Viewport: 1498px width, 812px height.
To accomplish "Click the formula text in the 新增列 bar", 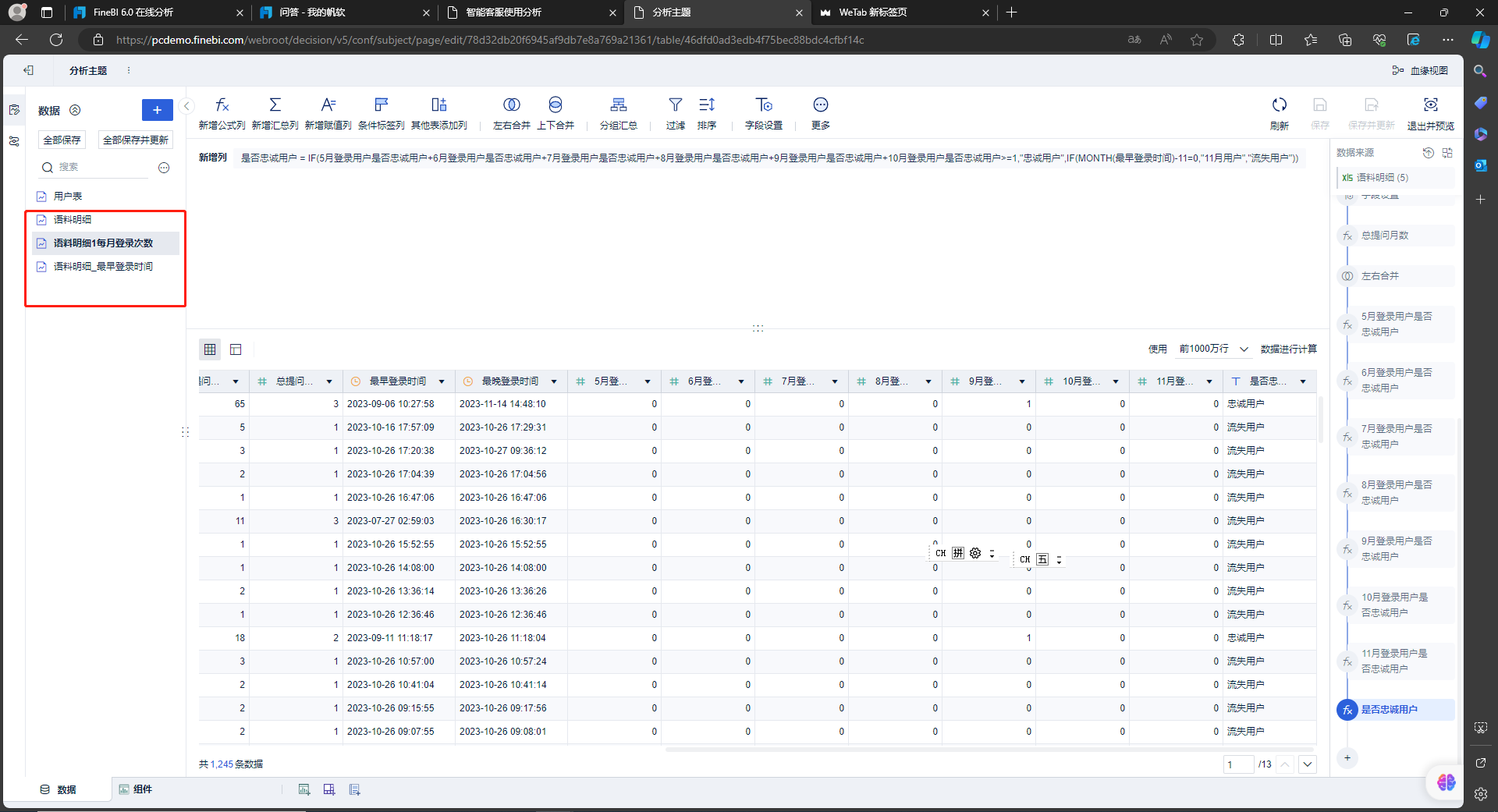I will click(769, 158).
